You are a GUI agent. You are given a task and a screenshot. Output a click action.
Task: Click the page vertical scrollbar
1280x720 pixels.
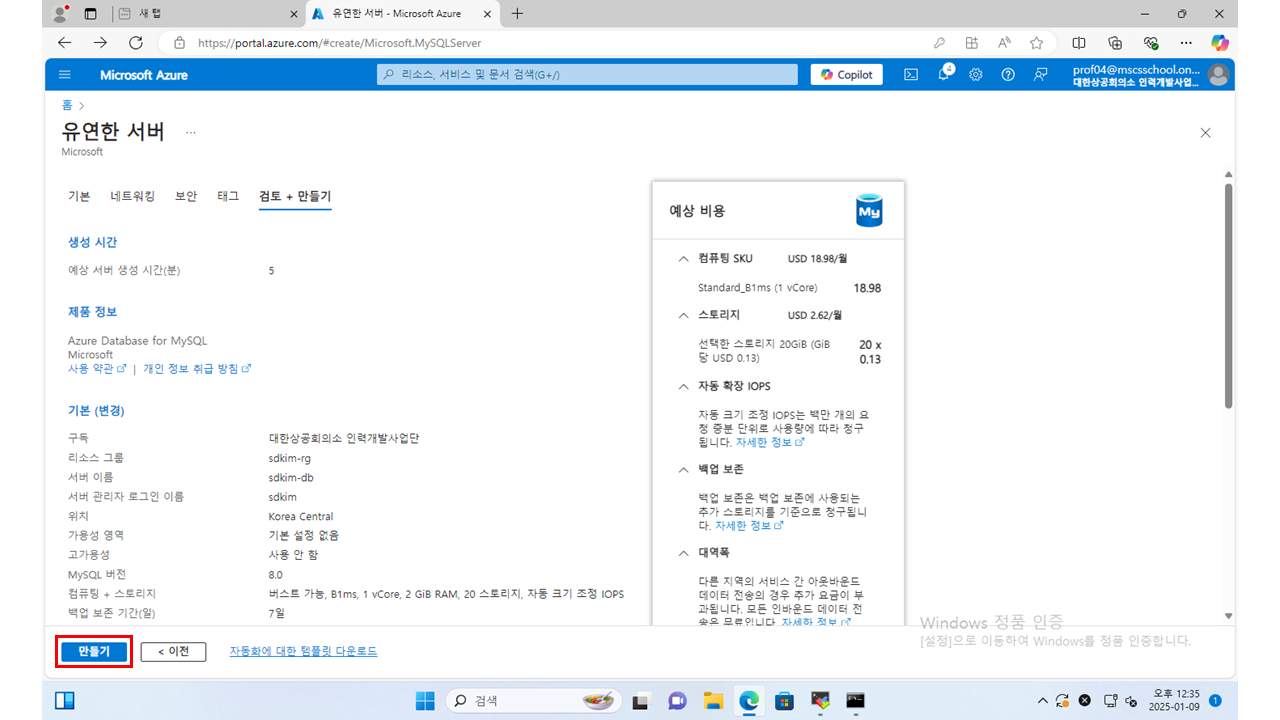[1228, 294]
